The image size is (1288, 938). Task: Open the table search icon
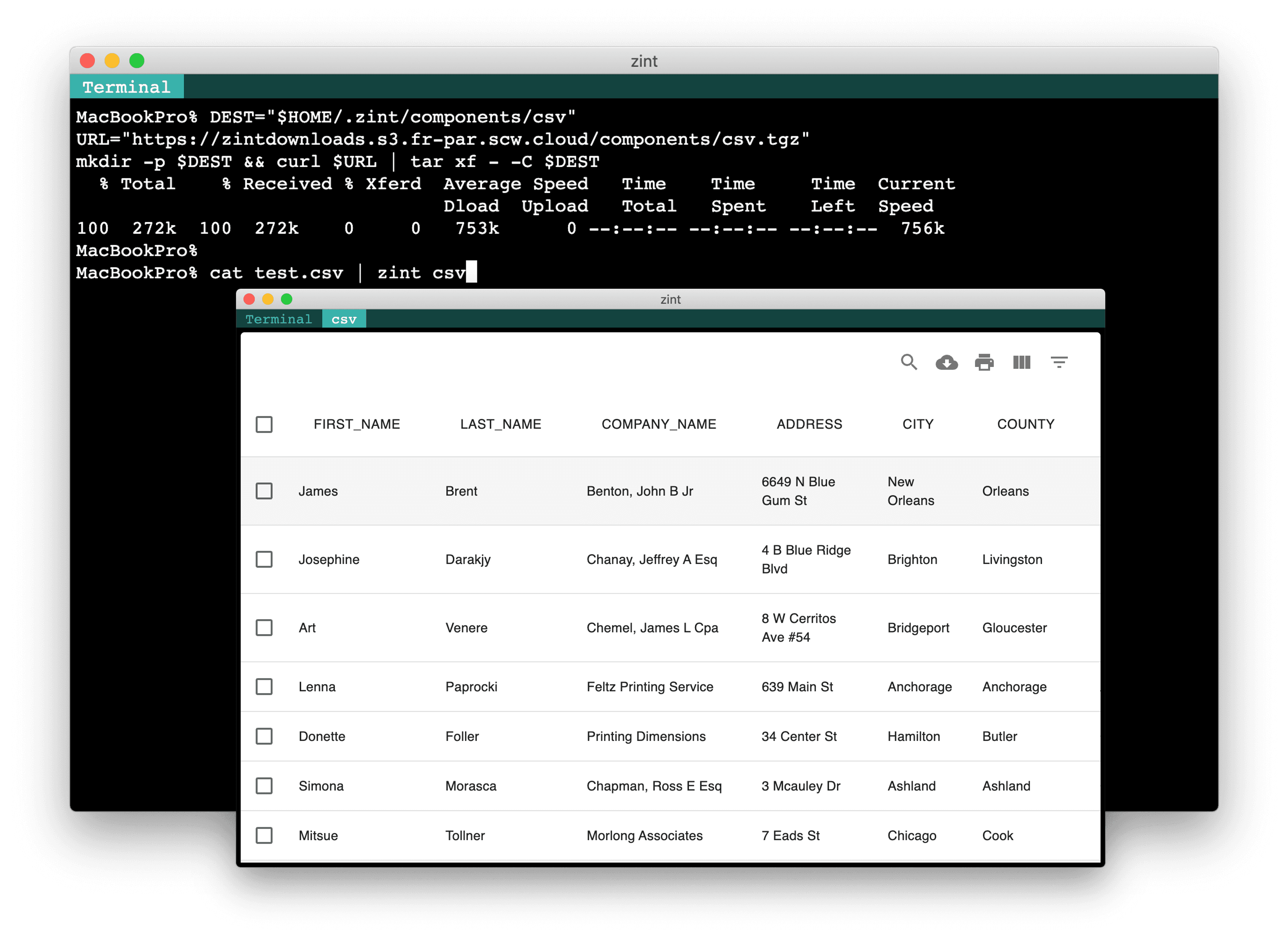point(909,362)
